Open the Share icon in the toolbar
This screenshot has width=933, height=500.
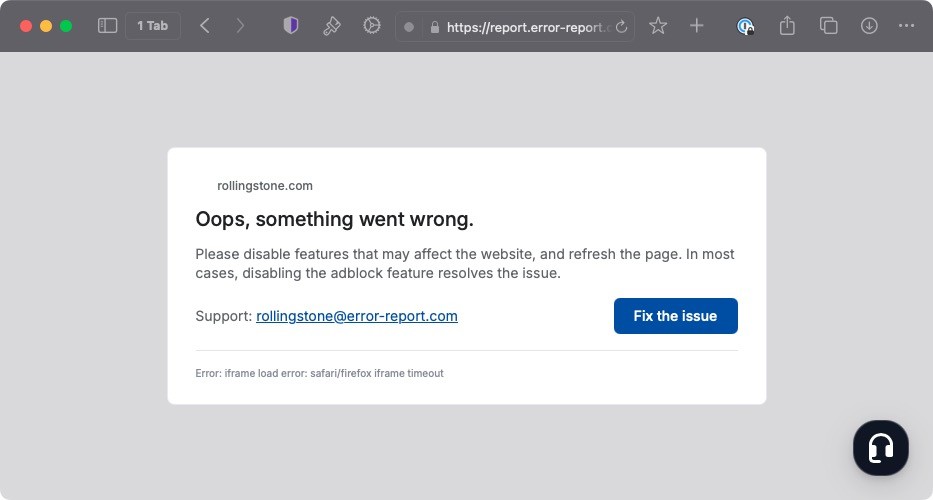pos(787,26)
